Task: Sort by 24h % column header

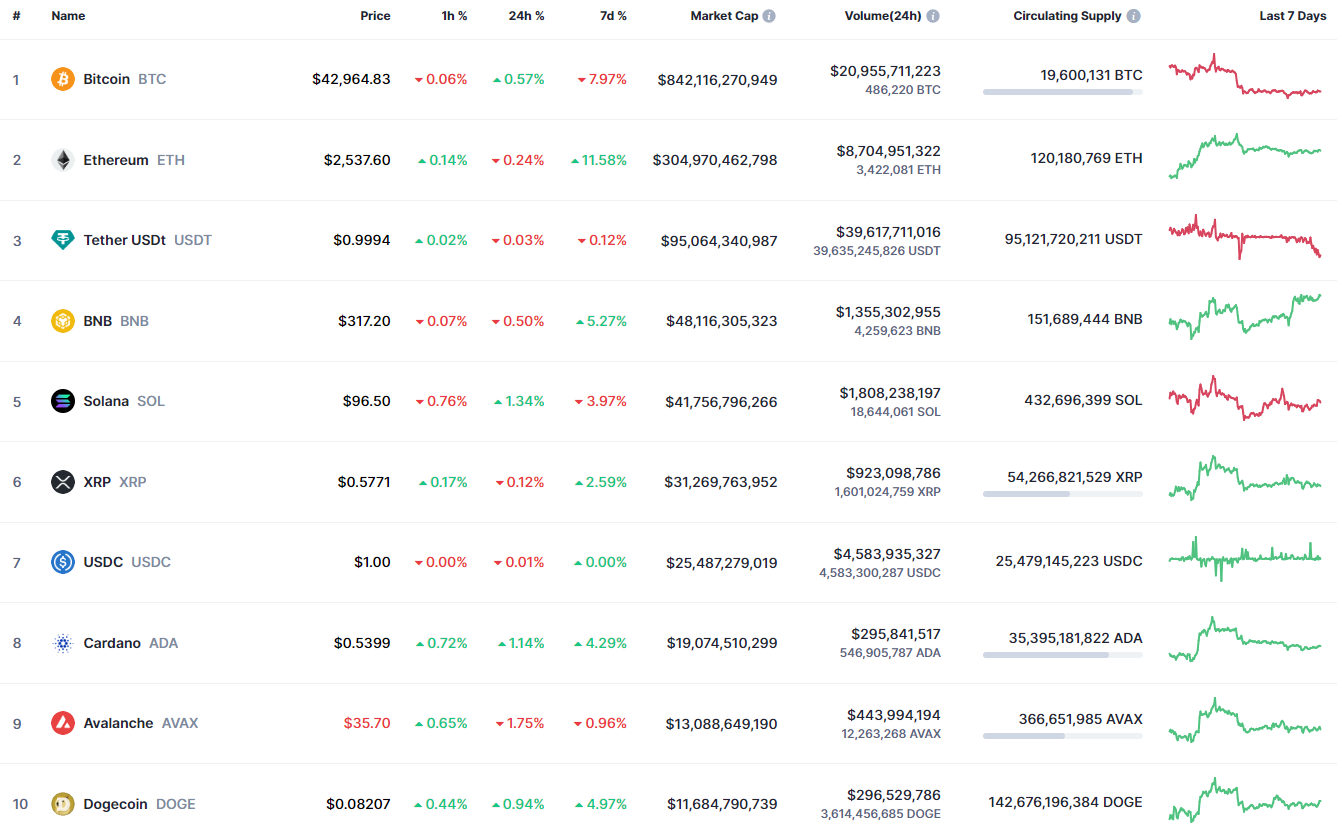Action: click(x=525, y=16)
